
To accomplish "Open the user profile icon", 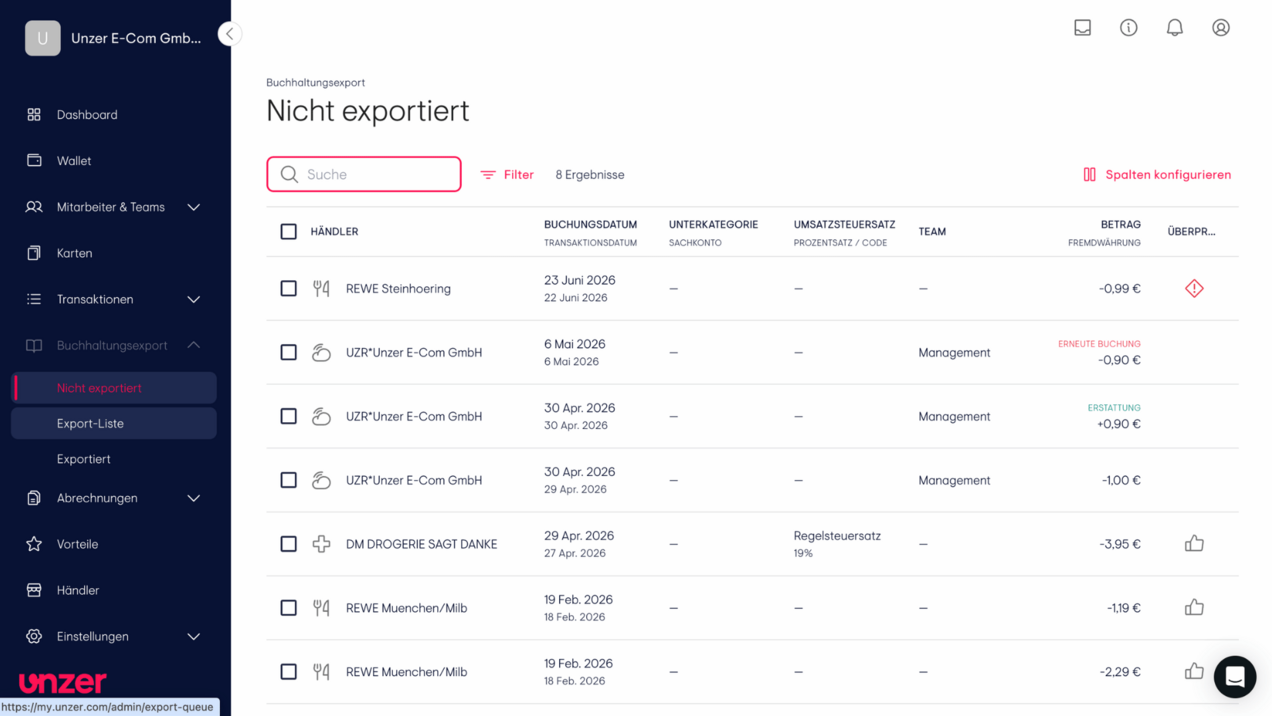I will point(1221,28).
